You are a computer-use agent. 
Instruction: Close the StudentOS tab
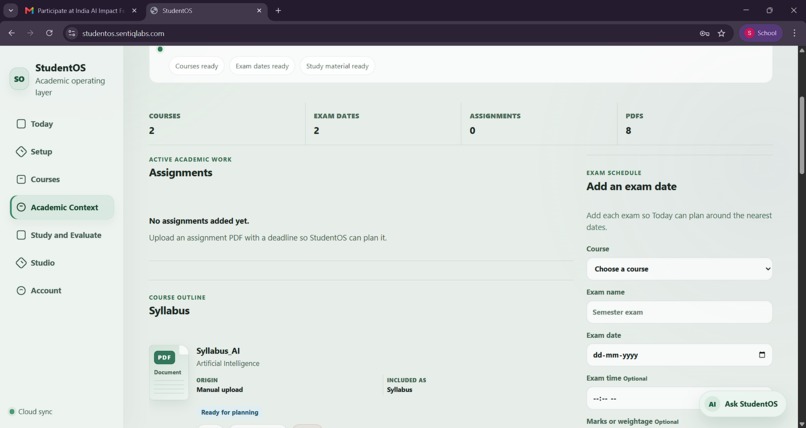(259, 10)
